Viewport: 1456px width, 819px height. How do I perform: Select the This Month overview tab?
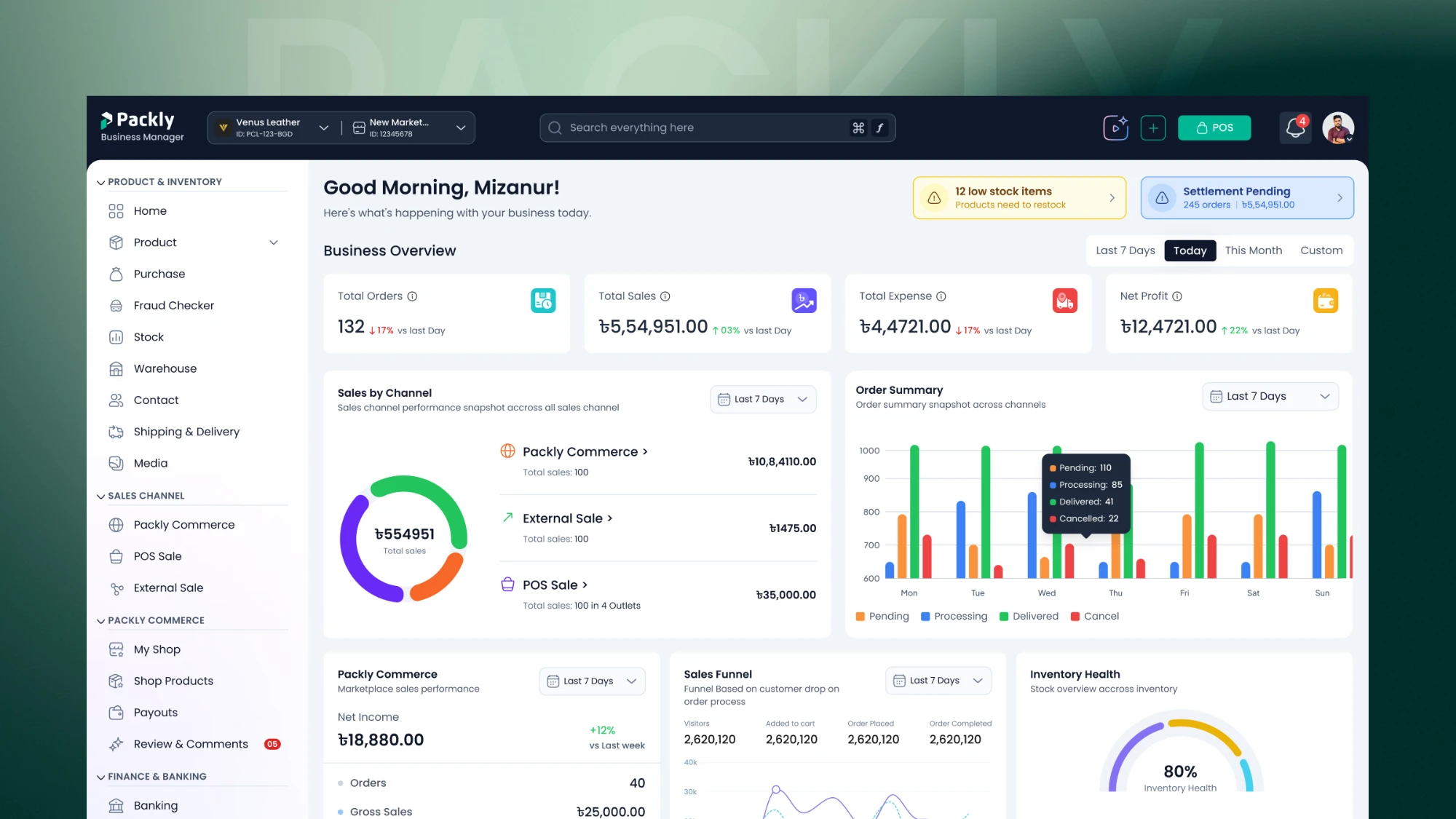pyautogui.click(x=1253, y=250)
